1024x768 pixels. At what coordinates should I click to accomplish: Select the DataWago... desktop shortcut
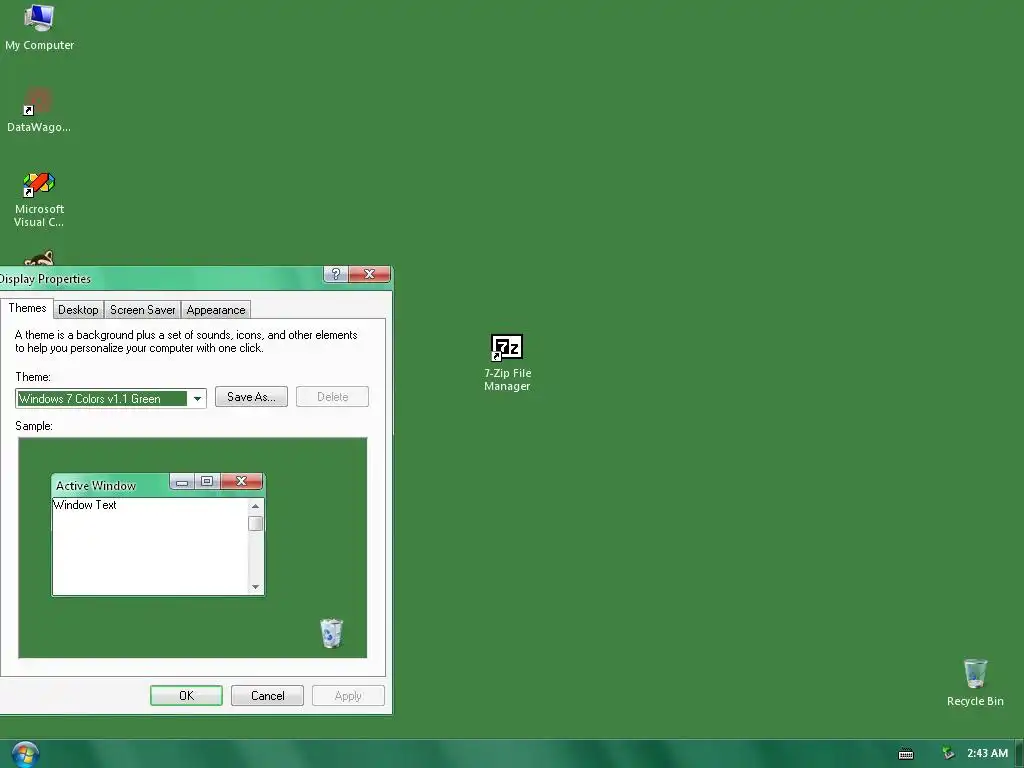39,110
